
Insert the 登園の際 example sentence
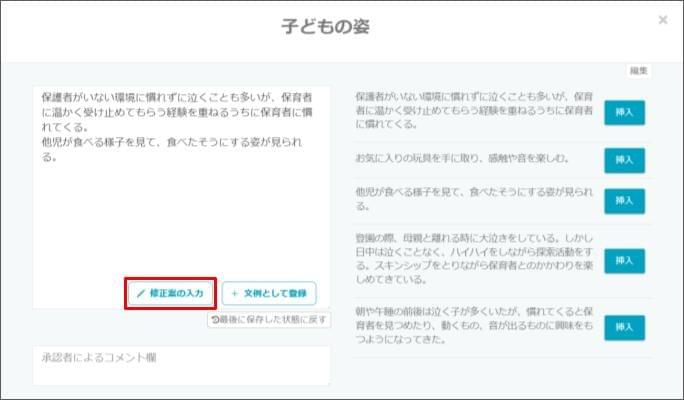[624, 260]
